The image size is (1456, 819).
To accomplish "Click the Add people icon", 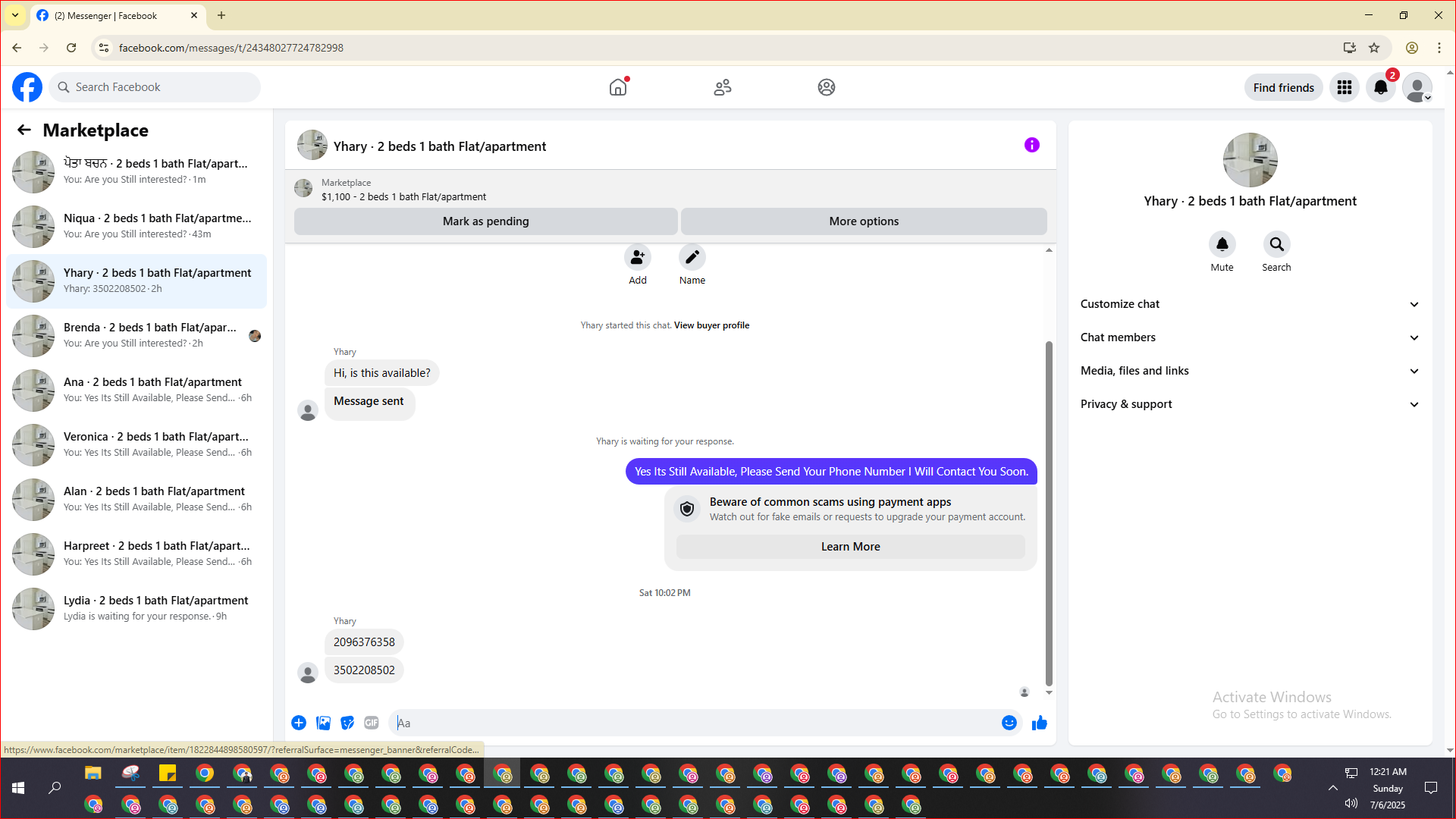I will 637,258.
